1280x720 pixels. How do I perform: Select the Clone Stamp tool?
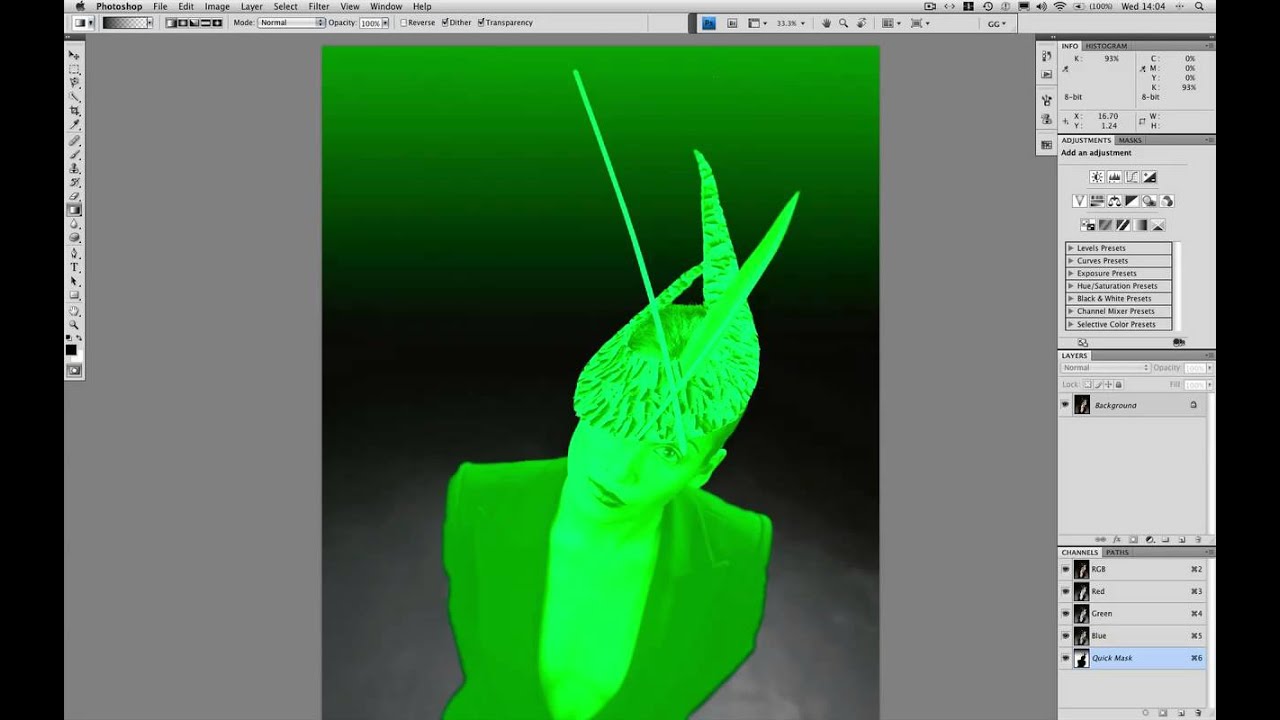(74, 167)
